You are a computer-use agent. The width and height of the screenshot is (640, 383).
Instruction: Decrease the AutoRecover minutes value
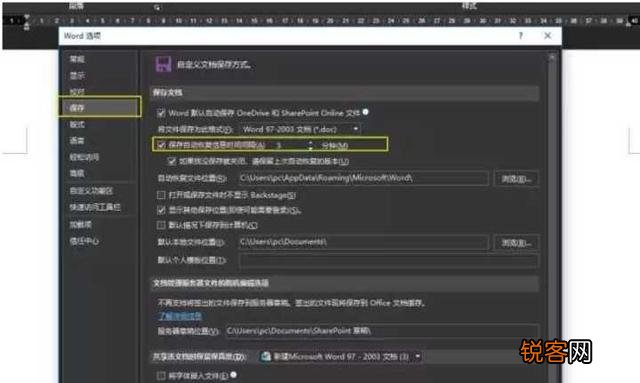[x=311, y=148]
